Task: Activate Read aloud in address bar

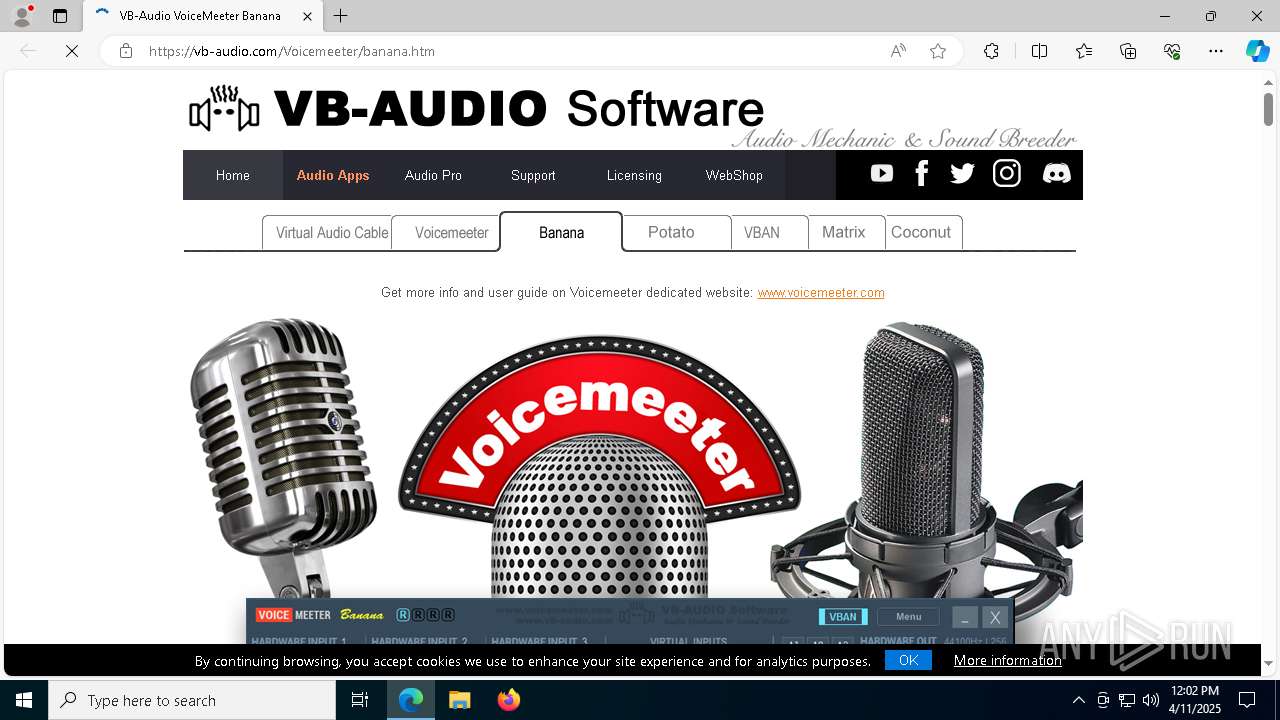Action: pos(898,51)
